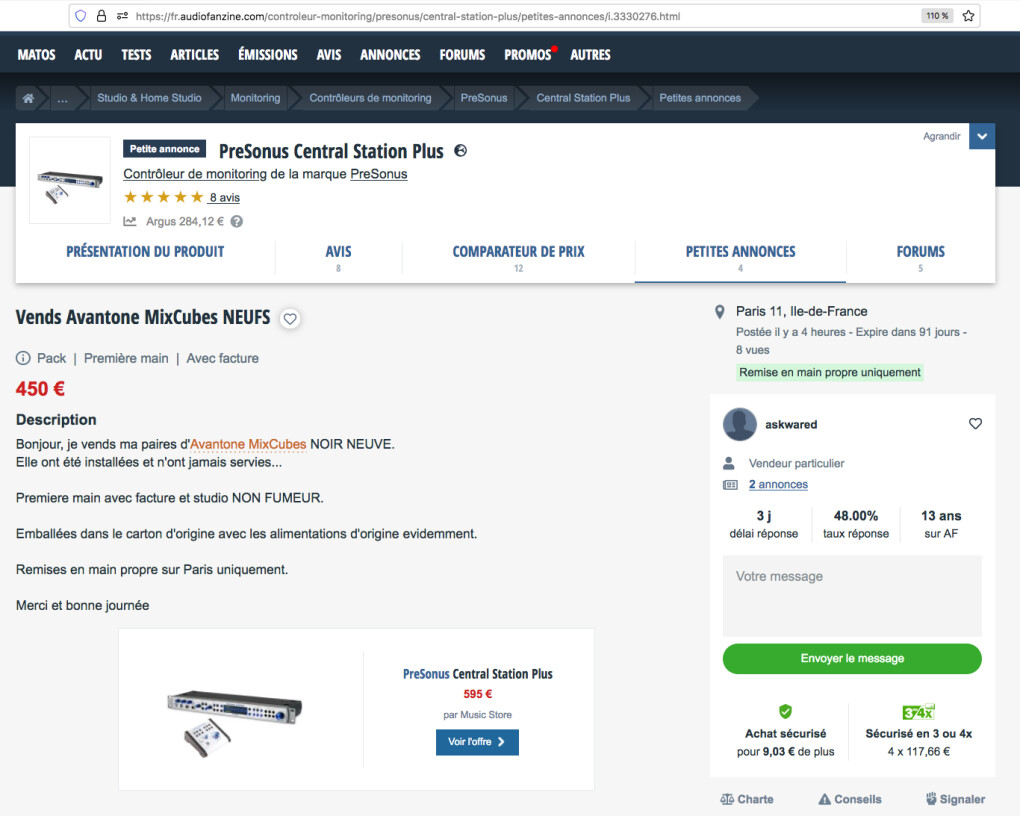The height and width of the screenshot is (816, 1020).
Task: Toggle the follow heart for seller askwared
Action: [975, 424]
